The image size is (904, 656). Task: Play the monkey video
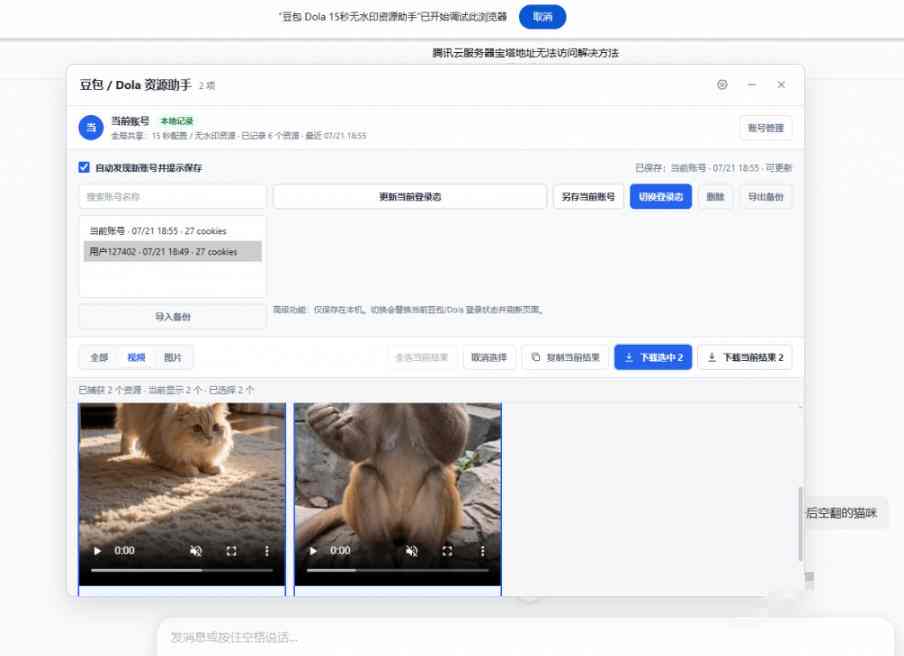coord(313,551)
